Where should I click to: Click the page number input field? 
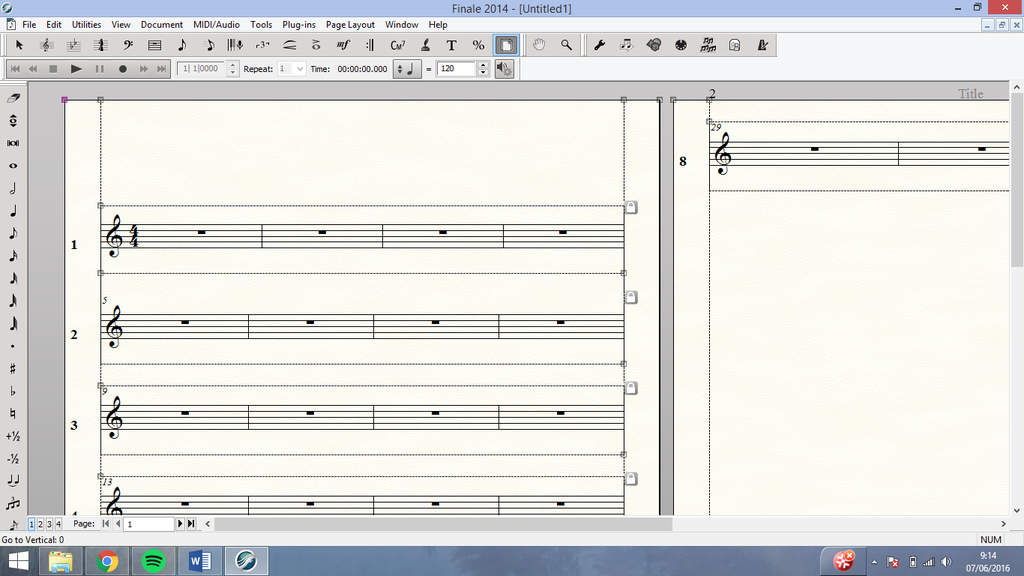tap(149, 524)
